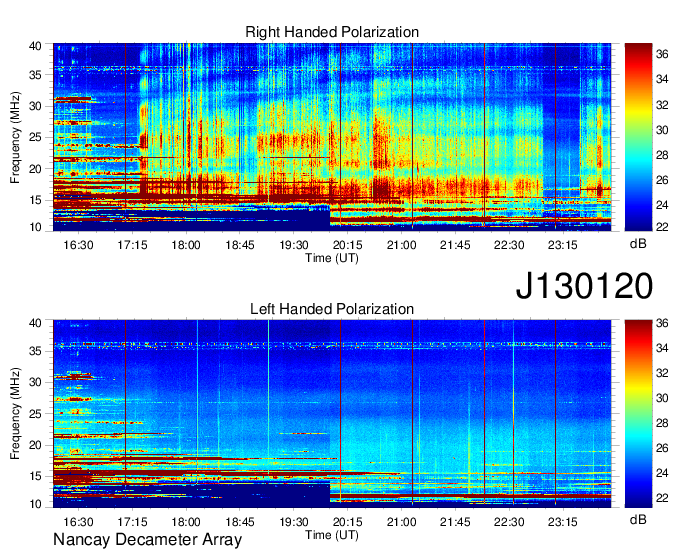Click Frequency (MHz) label of Right Handed plot
Image resolution: width=680 pixels, height=552 pixels.
pos(15,137)
